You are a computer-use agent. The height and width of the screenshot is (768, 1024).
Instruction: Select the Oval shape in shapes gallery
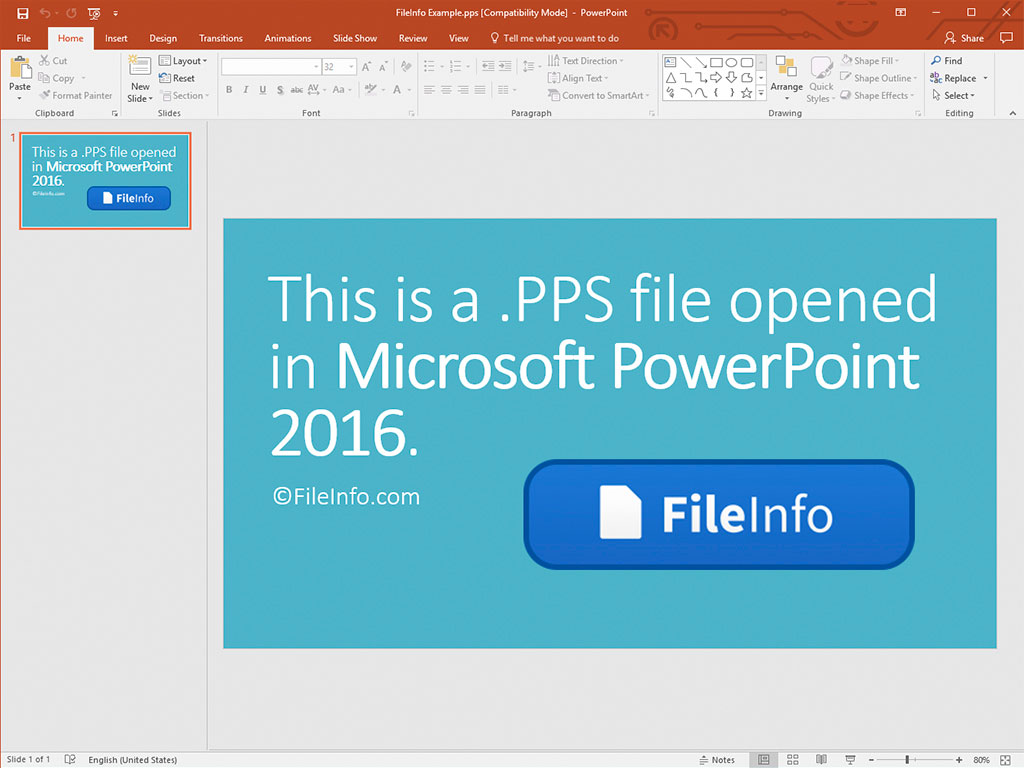(731, 62)
